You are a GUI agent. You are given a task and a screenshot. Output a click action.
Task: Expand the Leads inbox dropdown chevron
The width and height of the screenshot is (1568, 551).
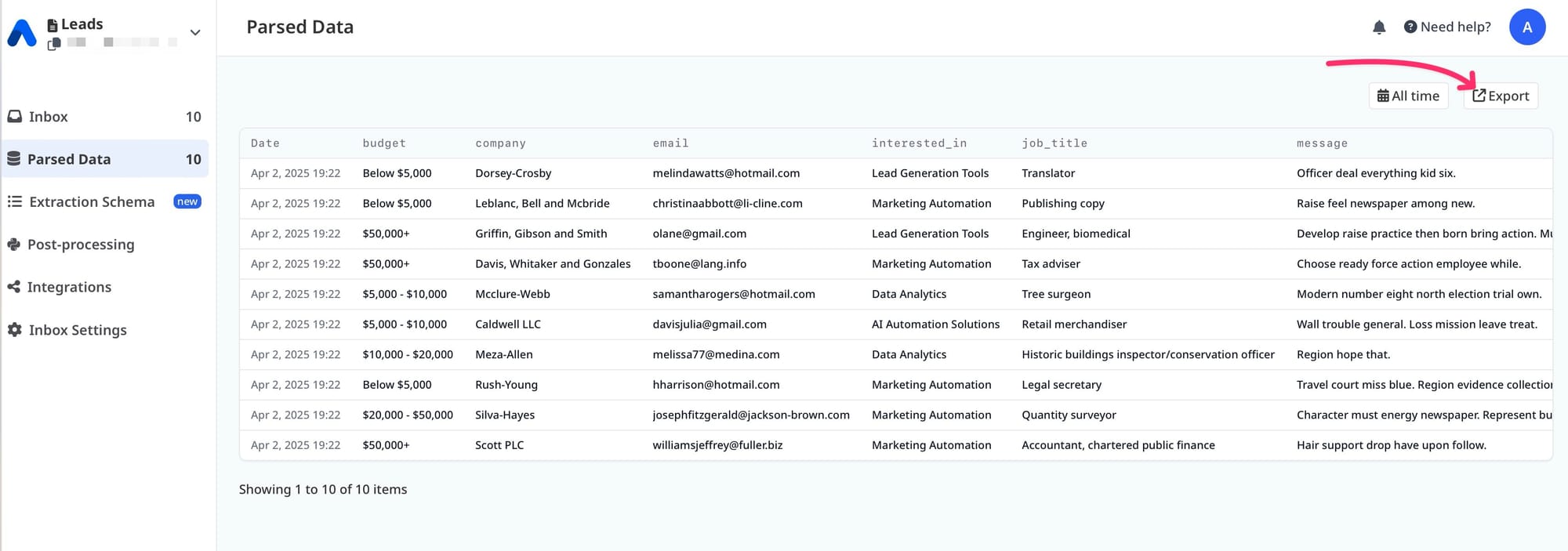[195, 33]
